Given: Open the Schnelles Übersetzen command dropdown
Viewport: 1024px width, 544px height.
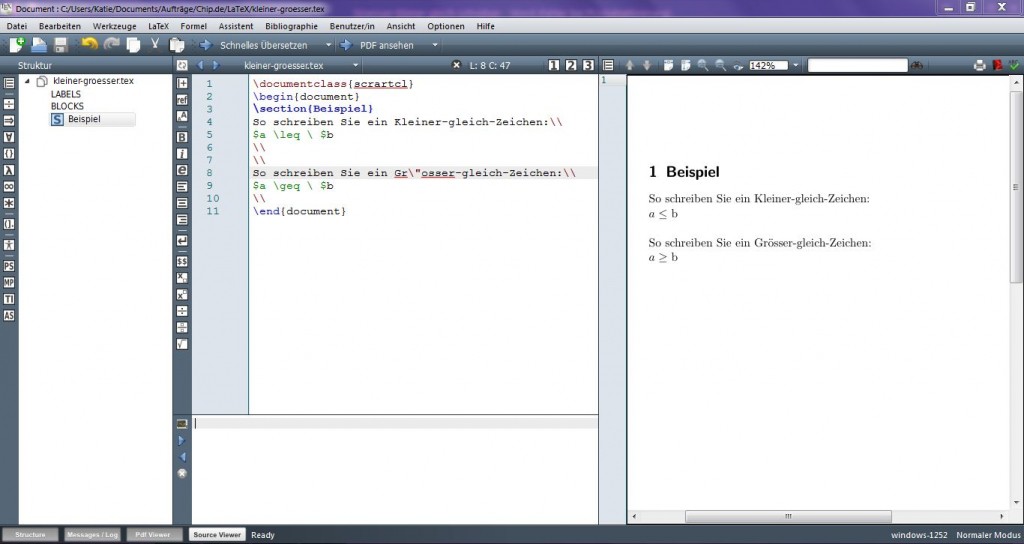Looking at the screenshot, I should pyautogui.click(x=327, y=45).
